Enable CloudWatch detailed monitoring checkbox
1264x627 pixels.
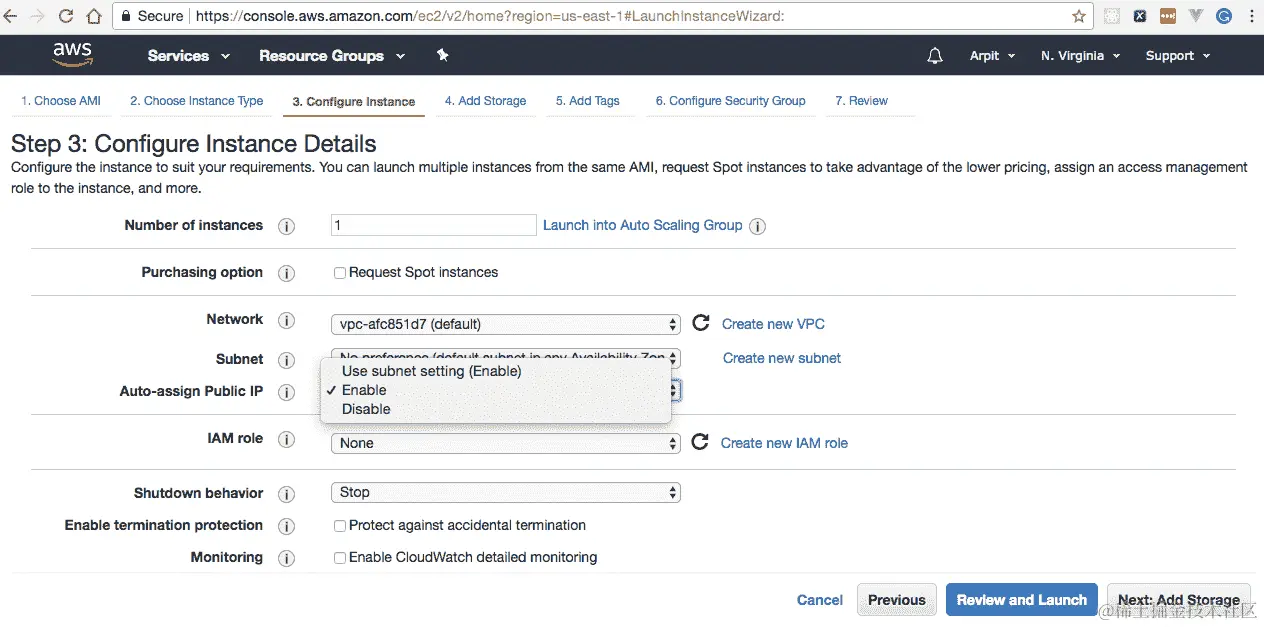point(340,557)
